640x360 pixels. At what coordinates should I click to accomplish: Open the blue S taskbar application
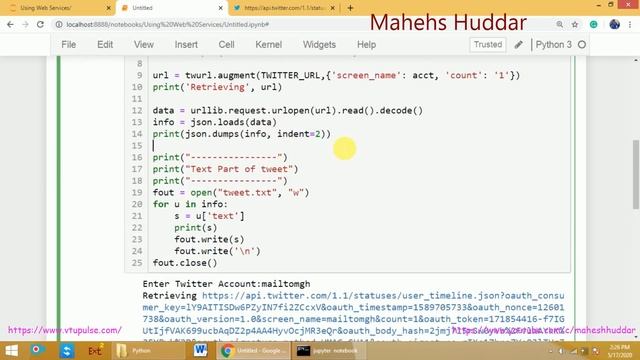coord(67,351)
